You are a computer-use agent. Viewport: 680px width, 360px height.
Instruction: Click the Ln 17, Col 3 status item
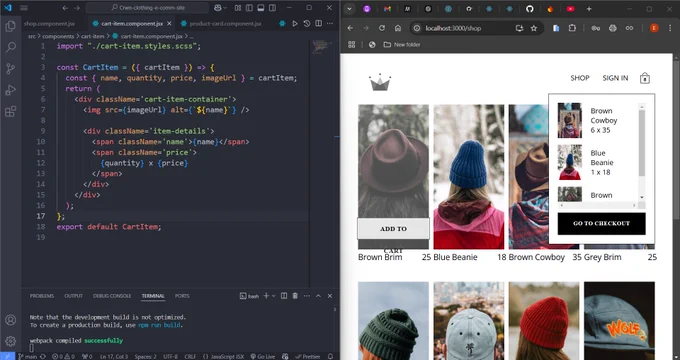coord(114,357)
